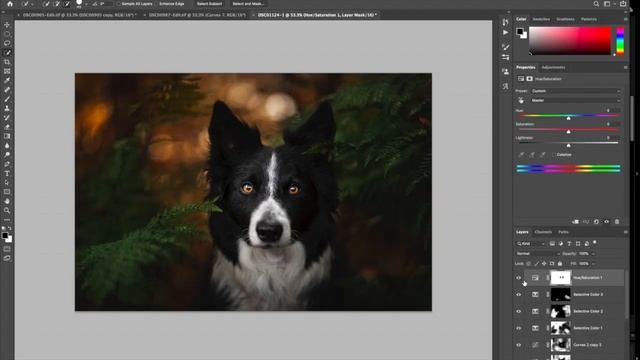Select the Elliptical Marquee tool
This screenshot has height=360, width=640.
click(7, 34)
